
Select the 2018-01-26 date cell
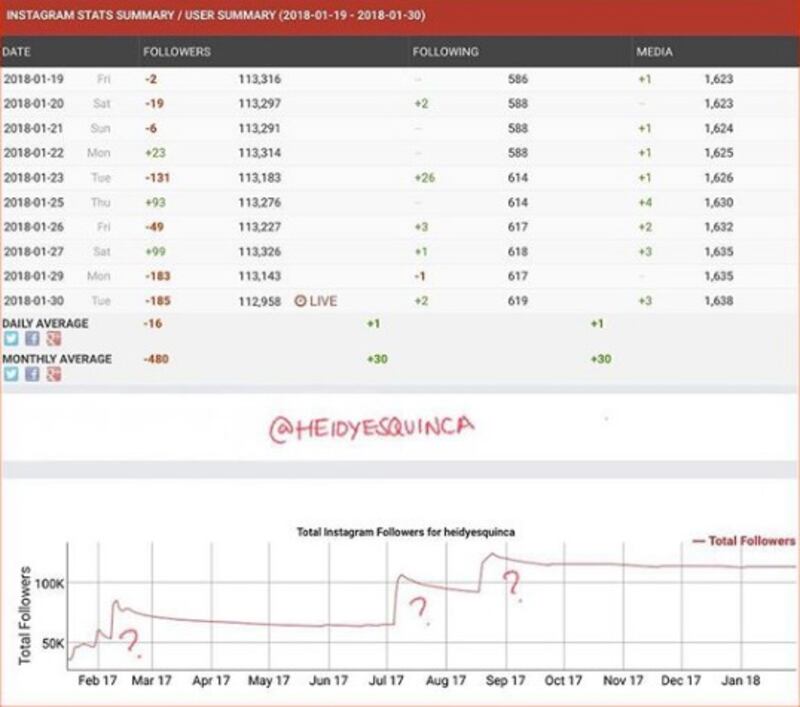[x=34, y=227]
